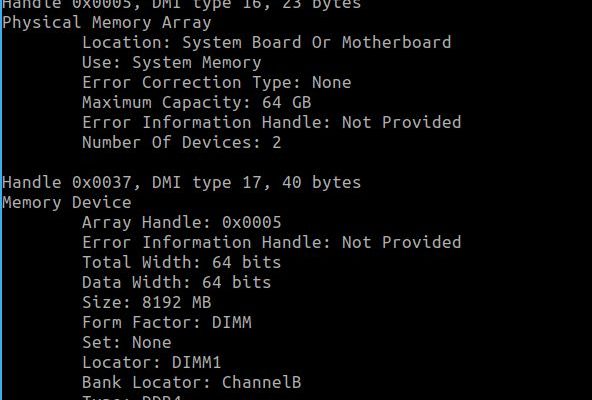Click the first 'Error Information Handle: Not Provided'
592x400 pixels.
[272, 122]
